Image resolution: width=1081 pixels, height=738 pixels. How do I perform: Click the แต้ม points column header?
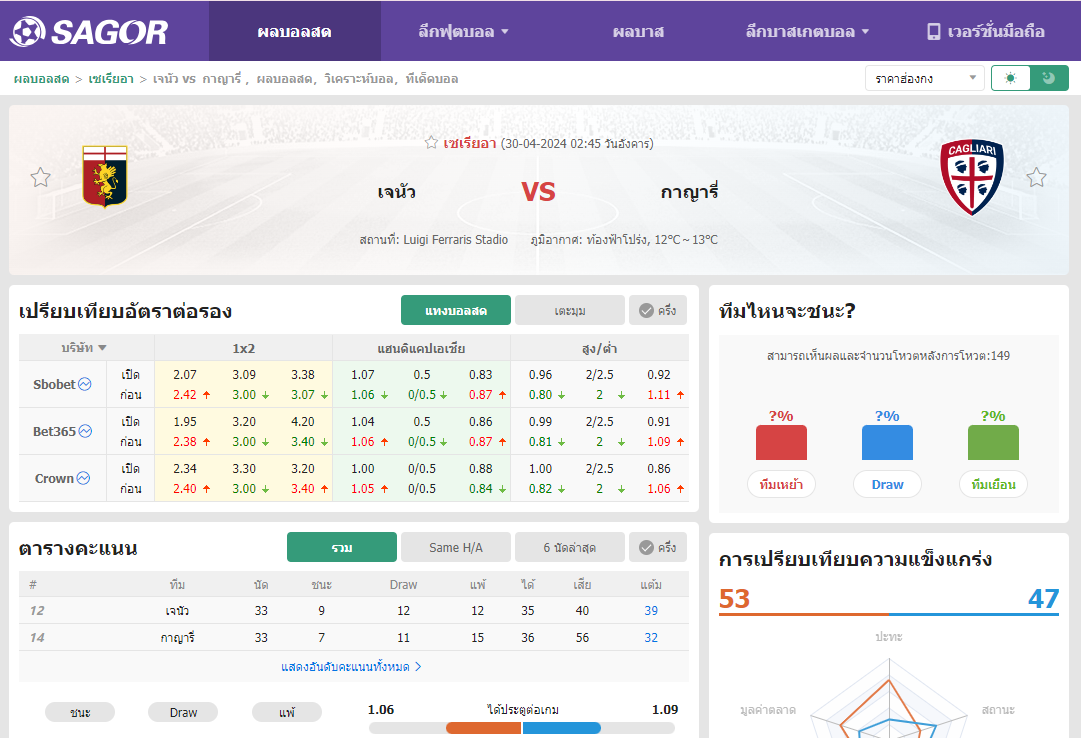651,585
